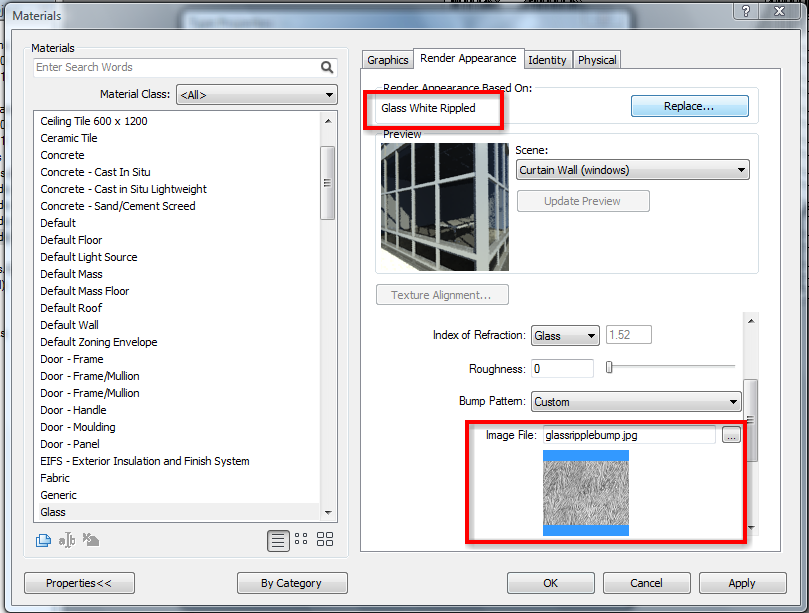The image size is (809, 613).
Task: Click the Update Preview button
Action: click(x=583, y=201)
